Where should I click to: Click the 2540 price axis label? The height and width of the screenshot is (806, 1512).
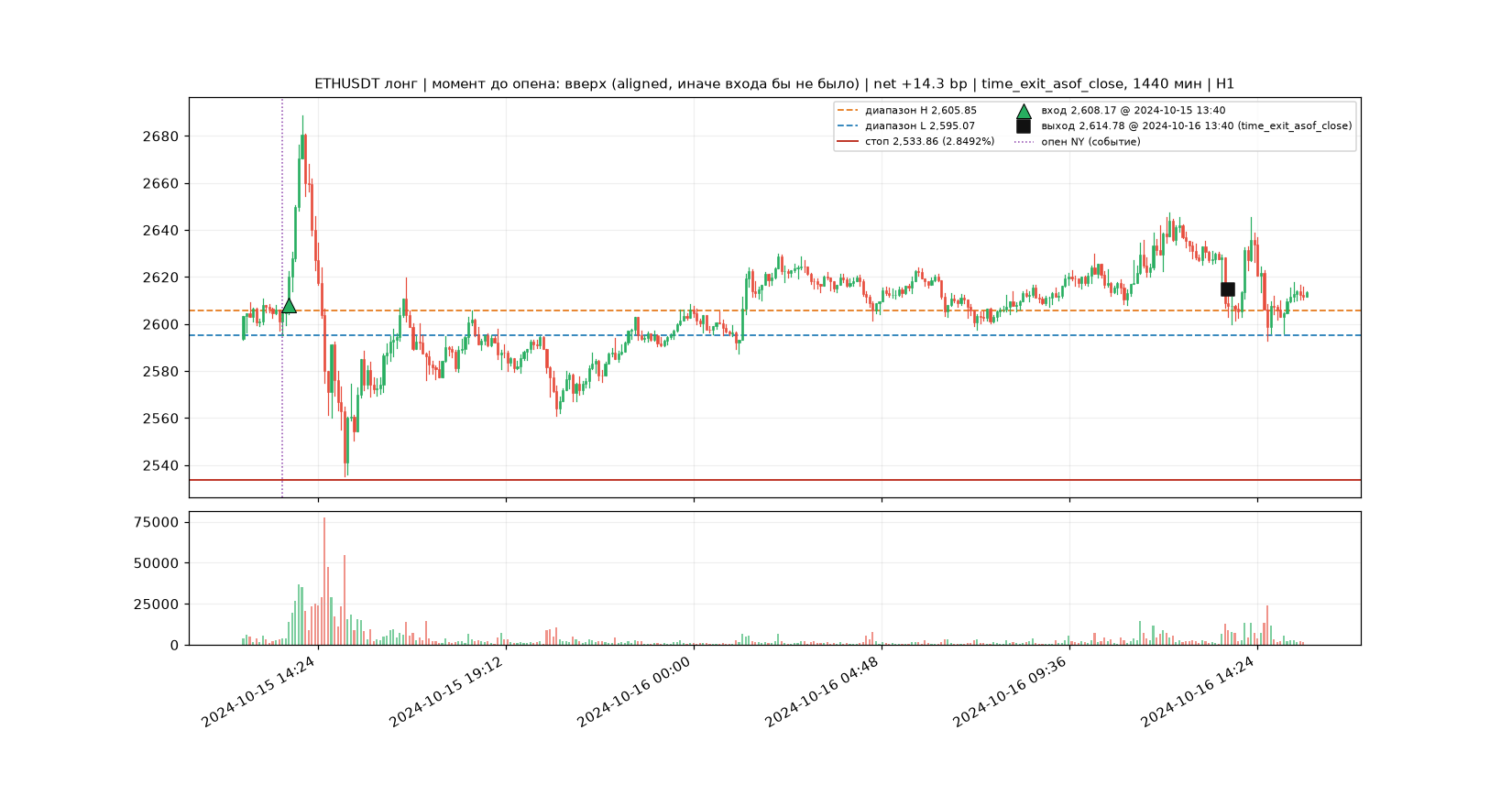coord(160,465)
